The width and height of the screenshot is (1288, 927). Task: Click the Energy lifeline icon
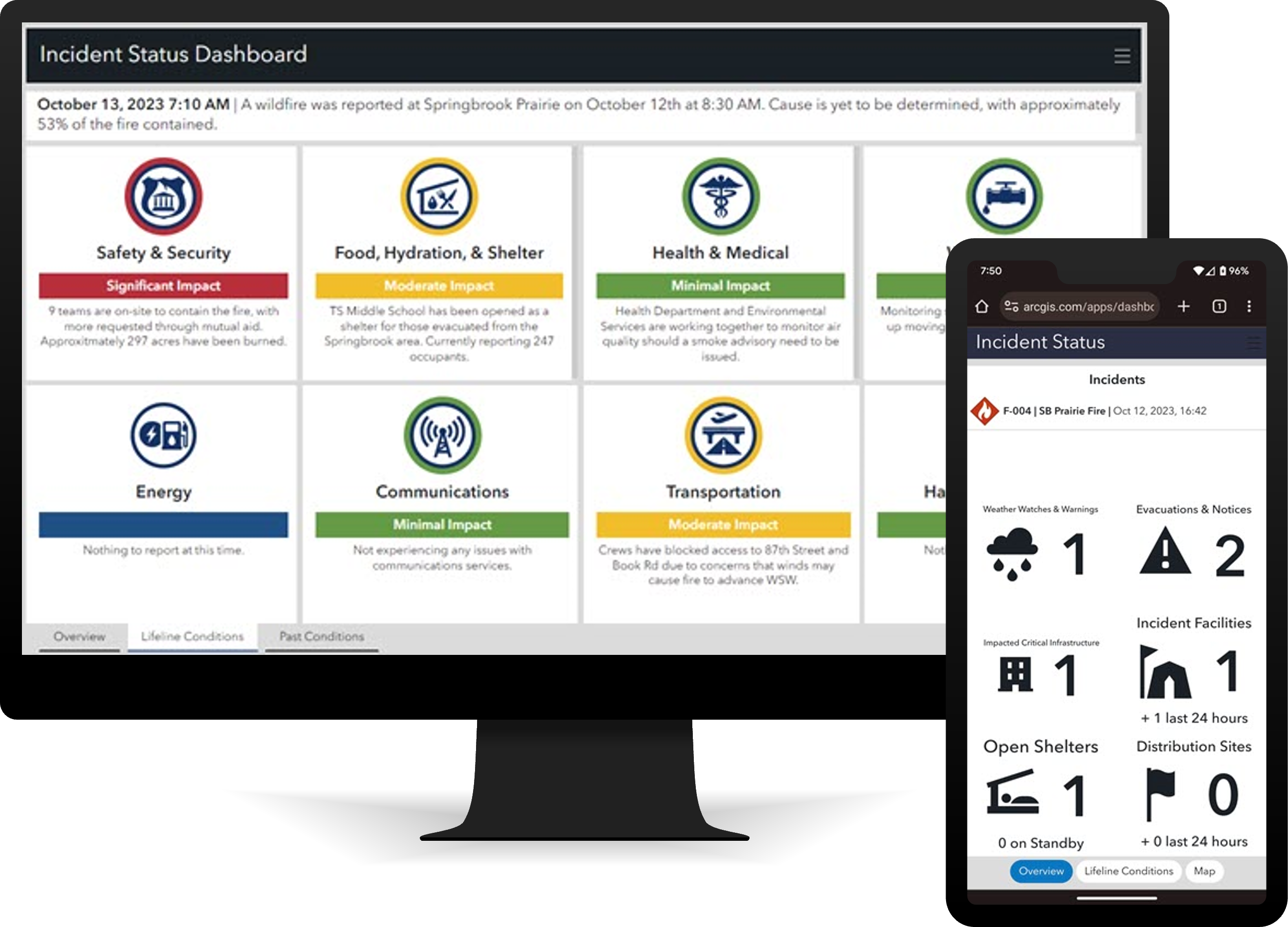tap(163, 436)
